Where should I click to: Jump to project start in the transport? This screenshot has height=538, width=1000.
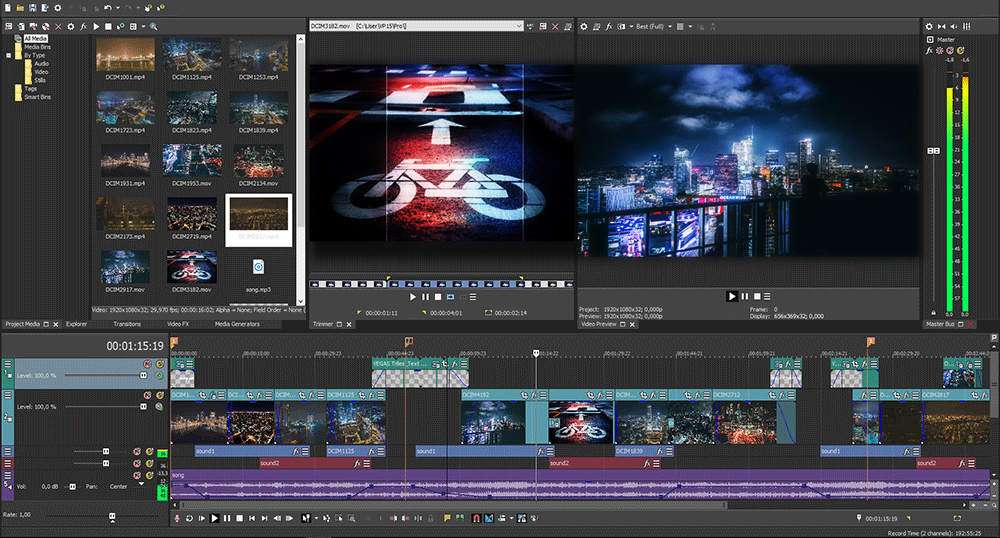point(252,518)
